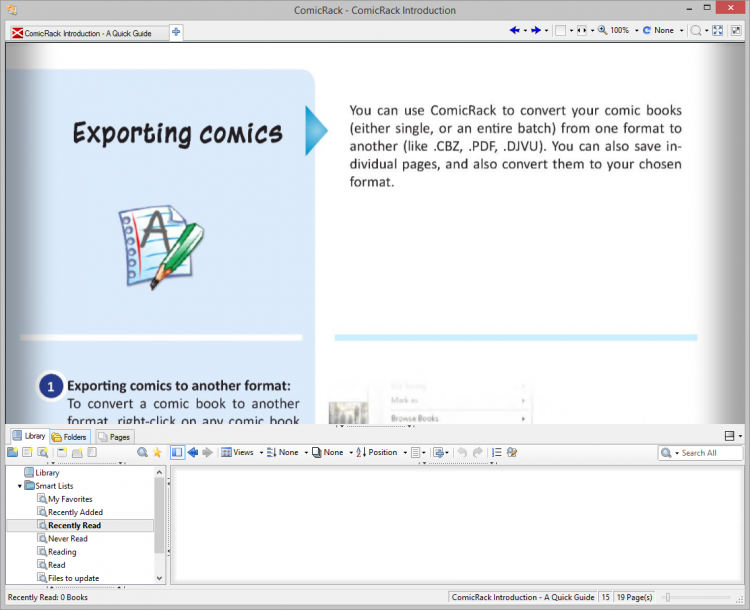
Task: Open the 100% zoom dropdown
Action: pos(636,31)
